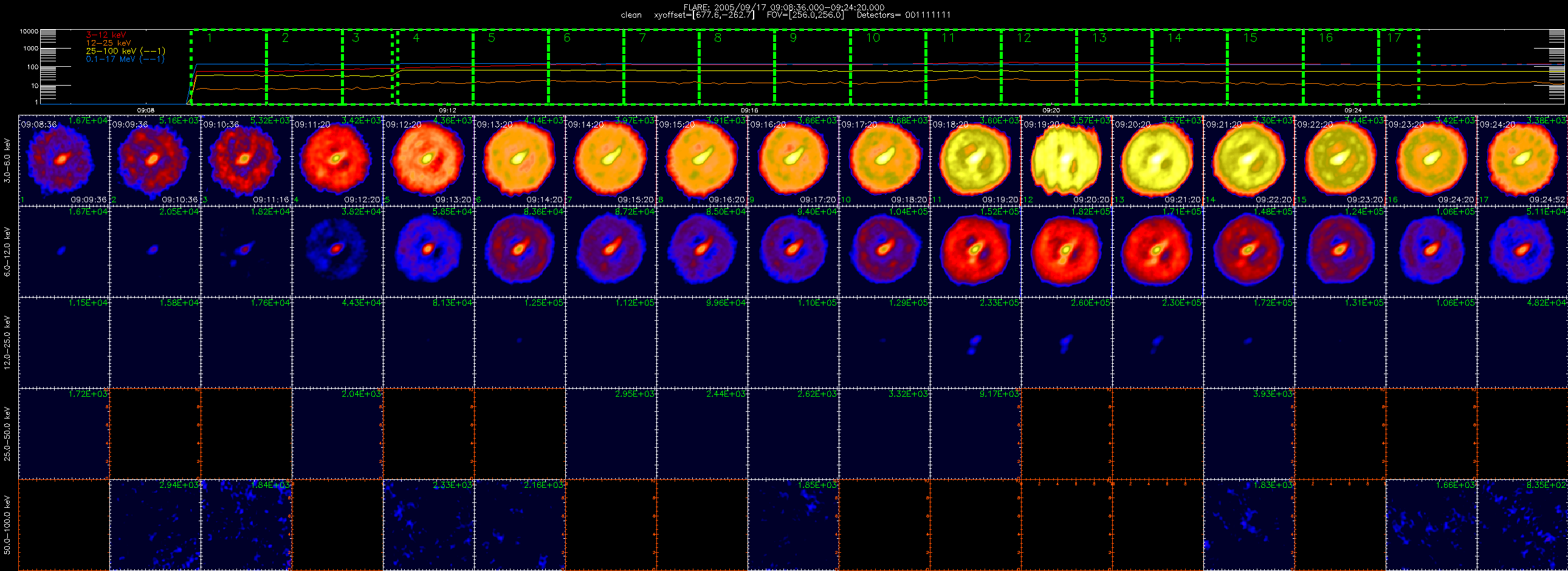This screenshot has width=1568, height=571.
Task: Open the 6.0-12.0 keV image peaking 9.40E+04
Action: pyautogui.click(x=794, y=251)
